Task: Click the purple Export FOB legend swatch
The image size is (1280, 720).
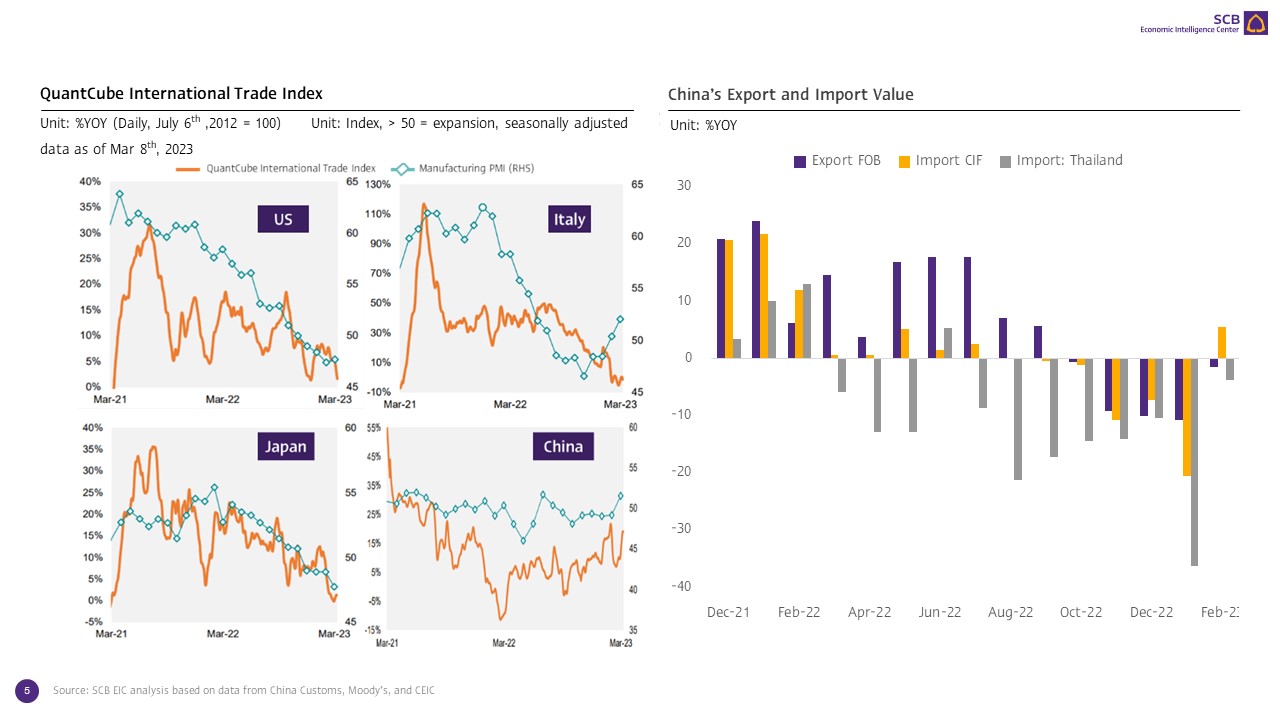Action: (x=800, y=161)
